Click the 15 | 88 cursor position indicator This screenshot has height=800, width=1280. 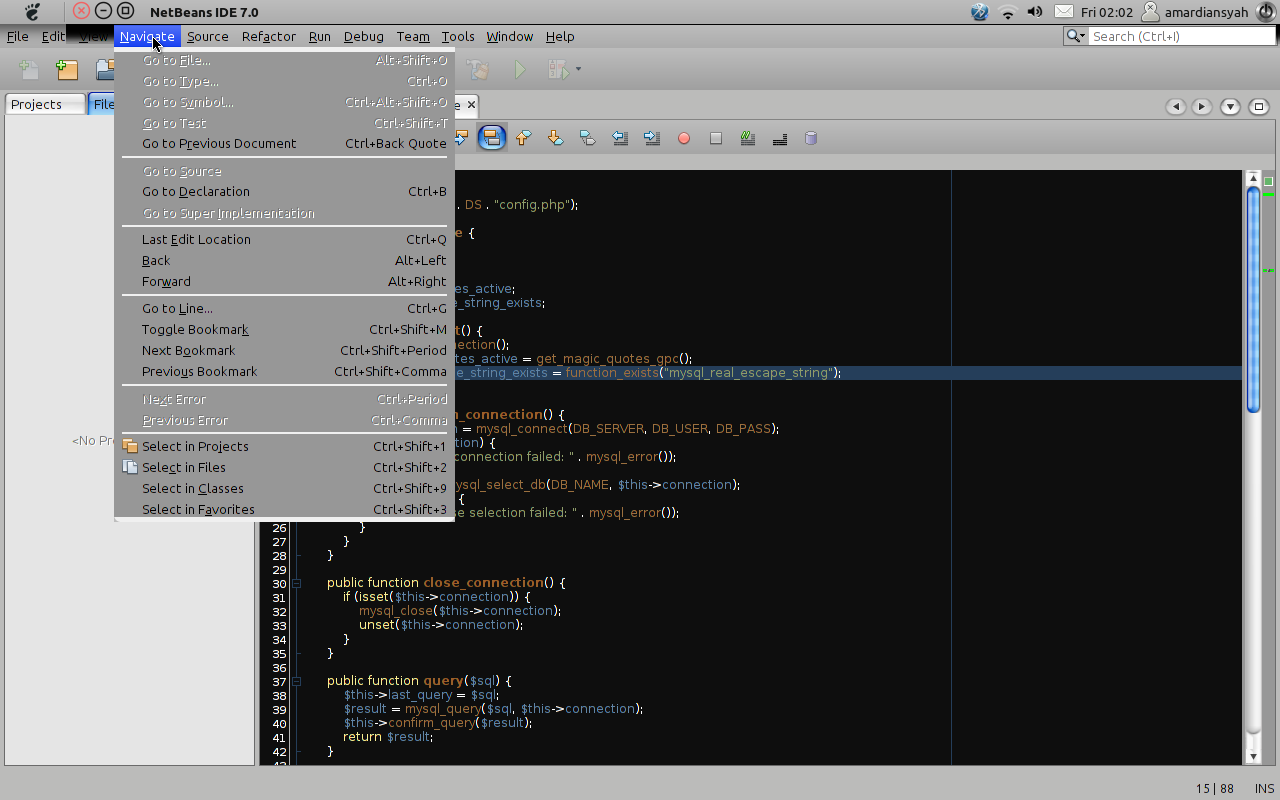point(1214,788)
